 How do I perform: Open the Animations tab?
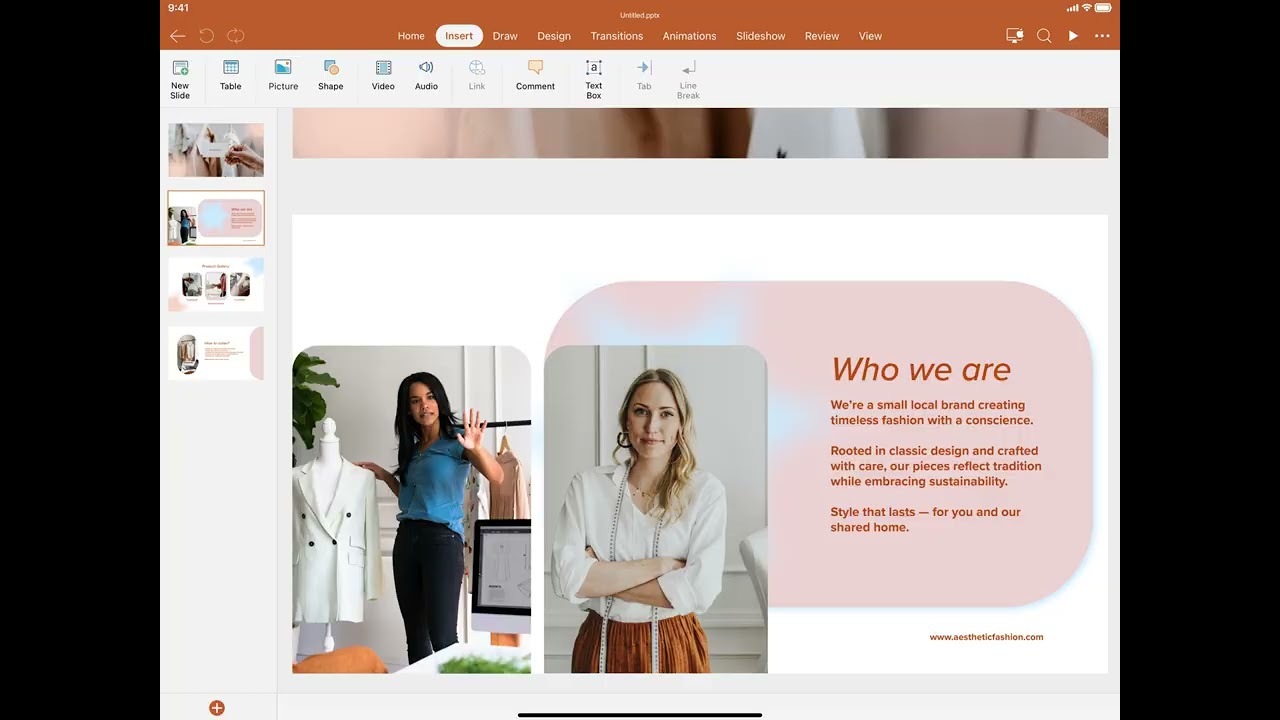point(690,36)
